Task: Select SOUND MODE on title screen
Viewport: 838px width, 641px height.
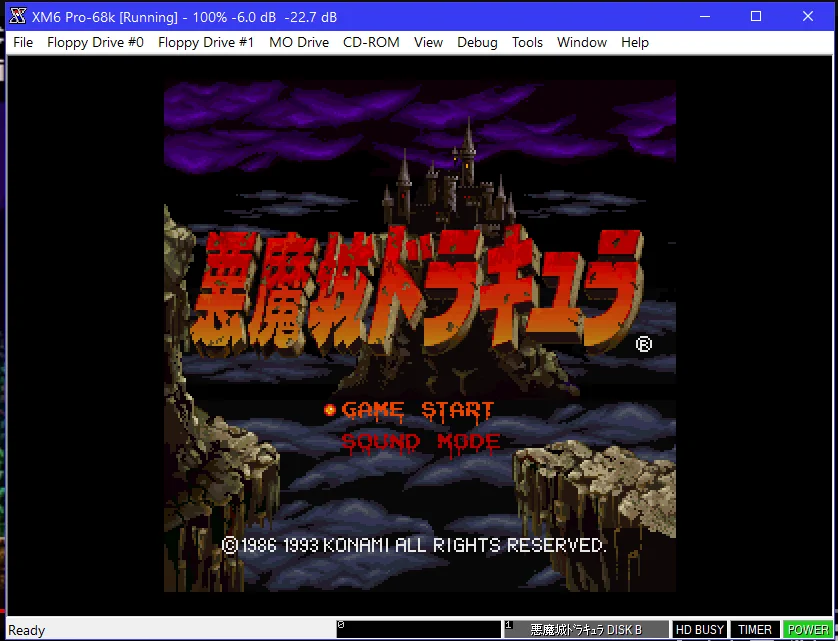Action: coord(421,443)
